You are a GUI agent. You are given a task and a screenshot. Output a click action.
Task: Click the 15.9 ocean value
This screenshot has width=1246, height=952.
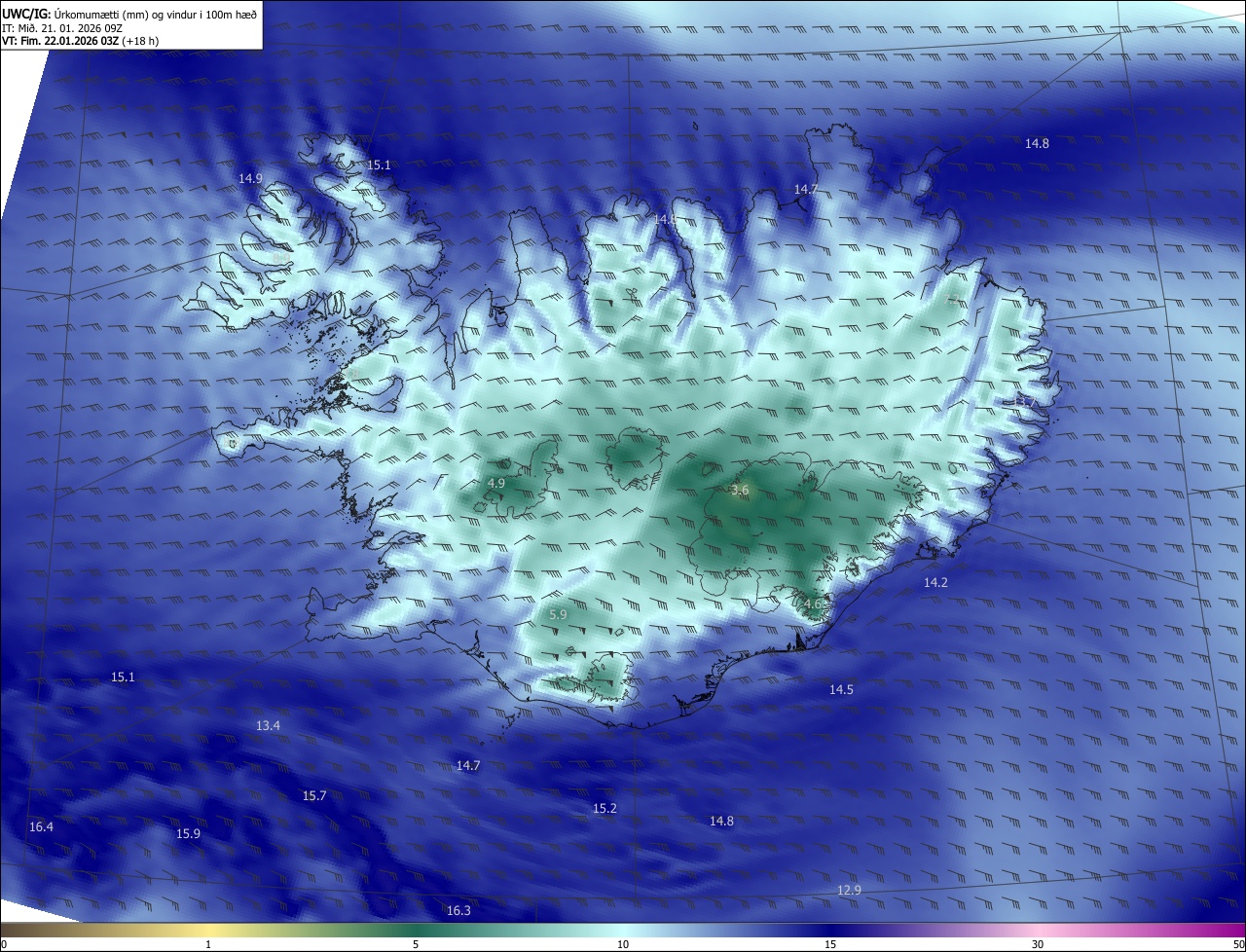coord(188,833)
